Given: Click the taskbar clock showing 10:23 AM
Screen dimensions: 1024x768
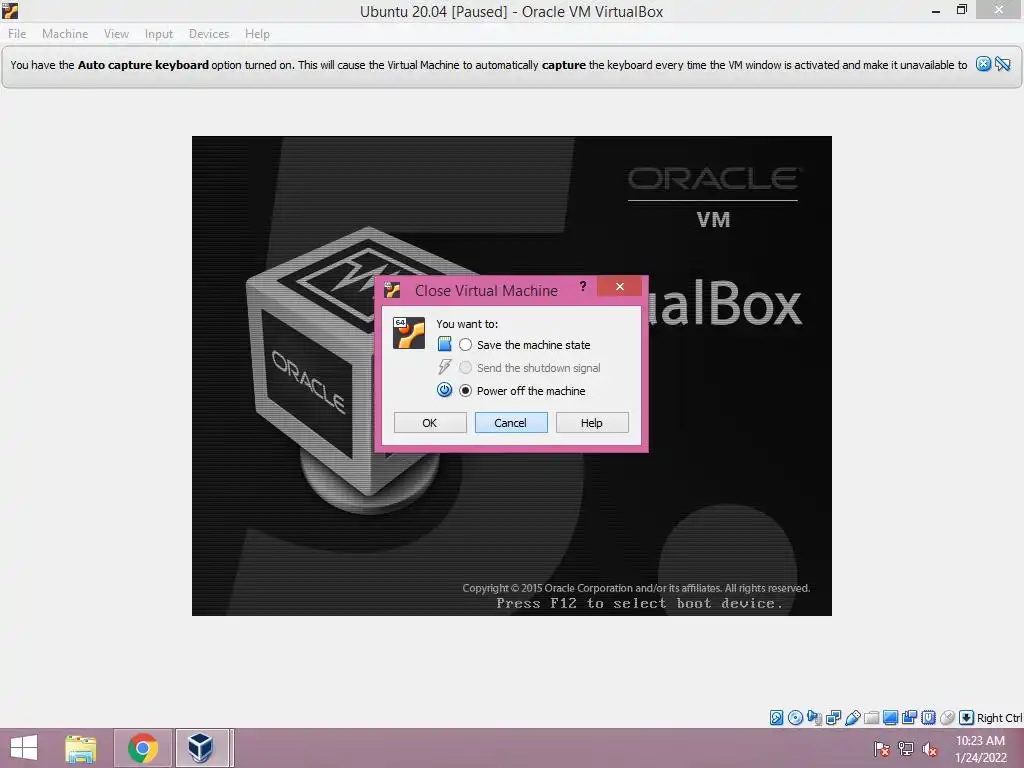Looking at the screenshot, I should coord(980,749).
